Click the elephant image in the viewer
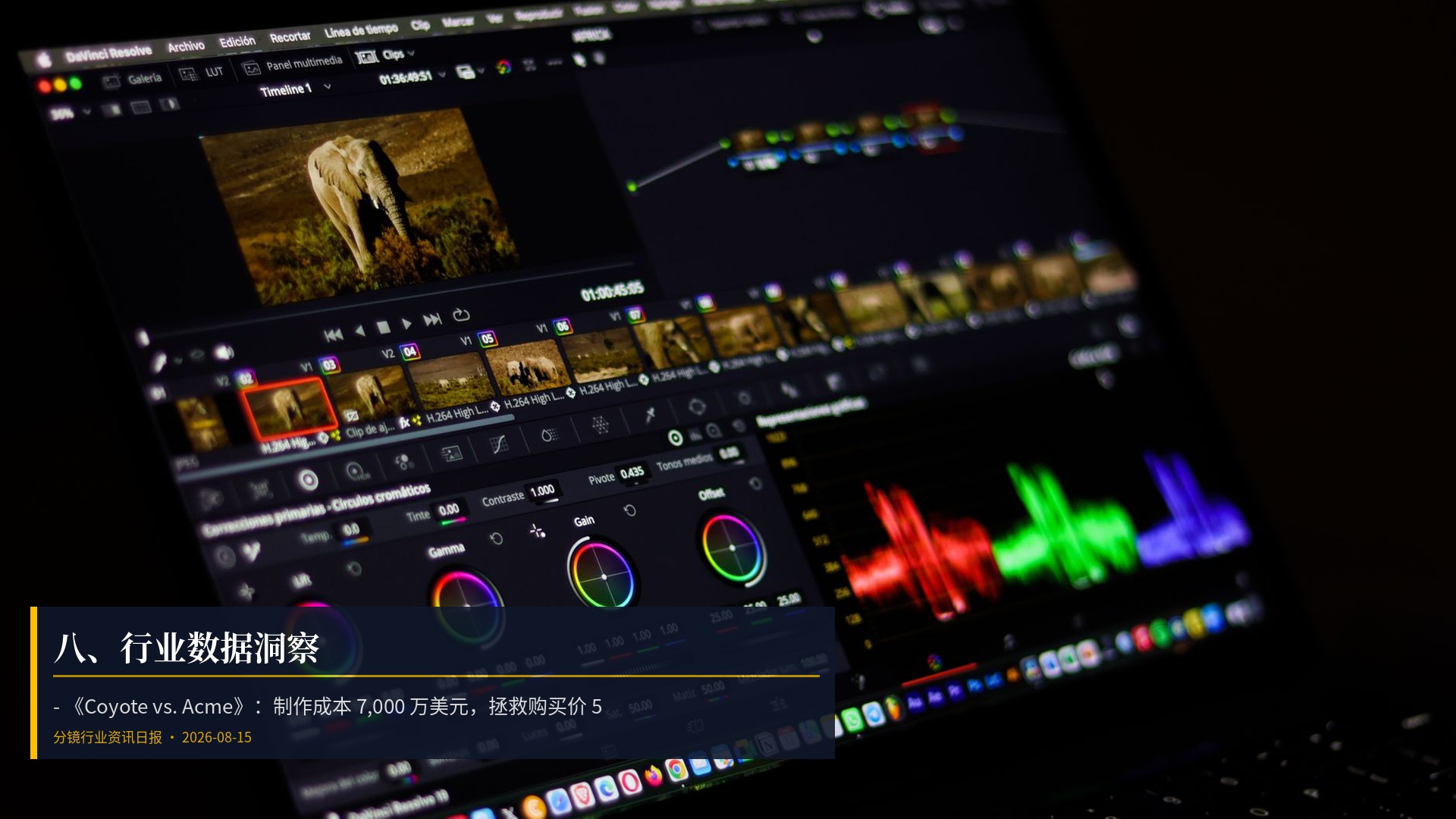1456x819 pixels. point(359,205)
